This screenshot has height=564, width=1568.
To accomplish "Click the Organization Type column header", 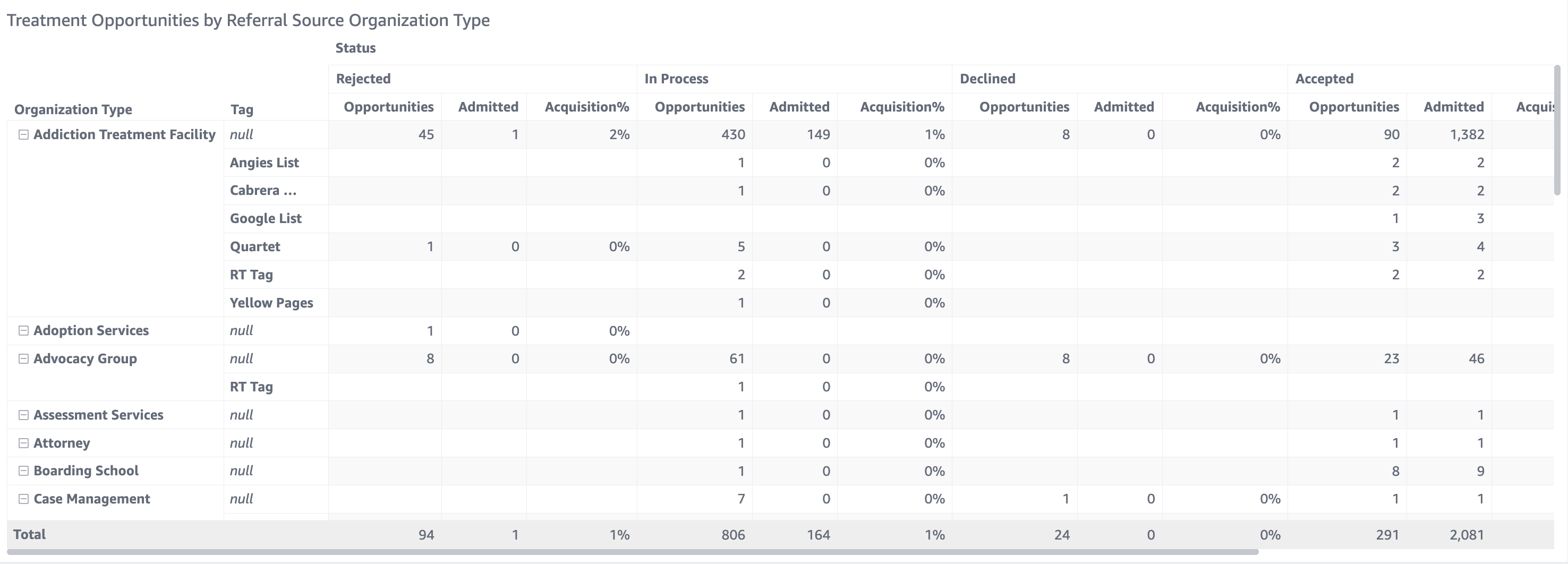I will (x=73, y=109).
